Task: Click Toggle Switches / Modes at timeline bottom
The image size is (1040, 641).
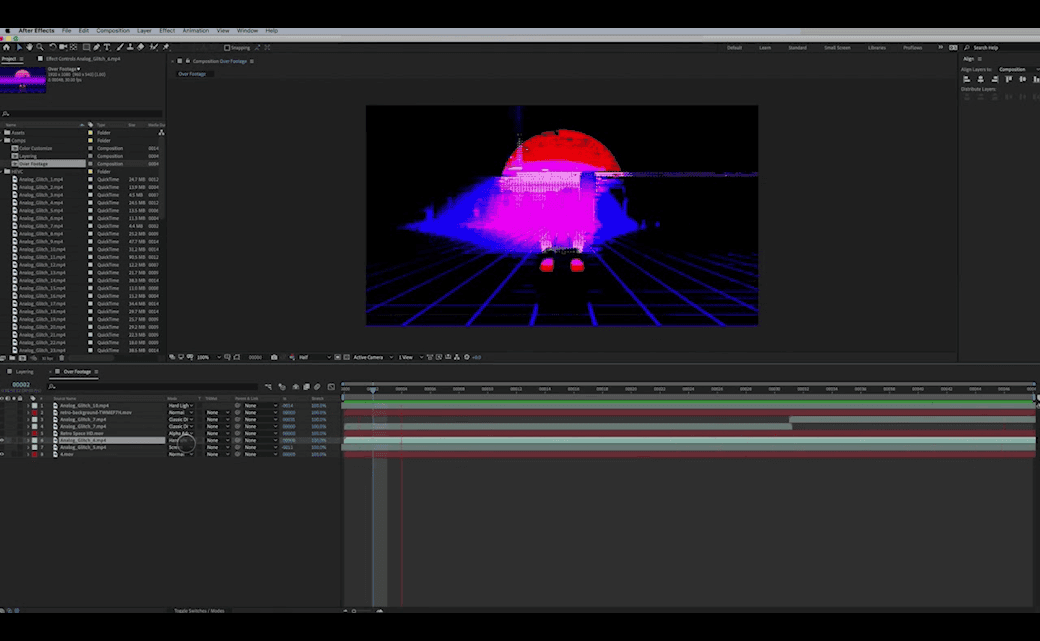Action: pyautogui.click(x=199, y=610)
